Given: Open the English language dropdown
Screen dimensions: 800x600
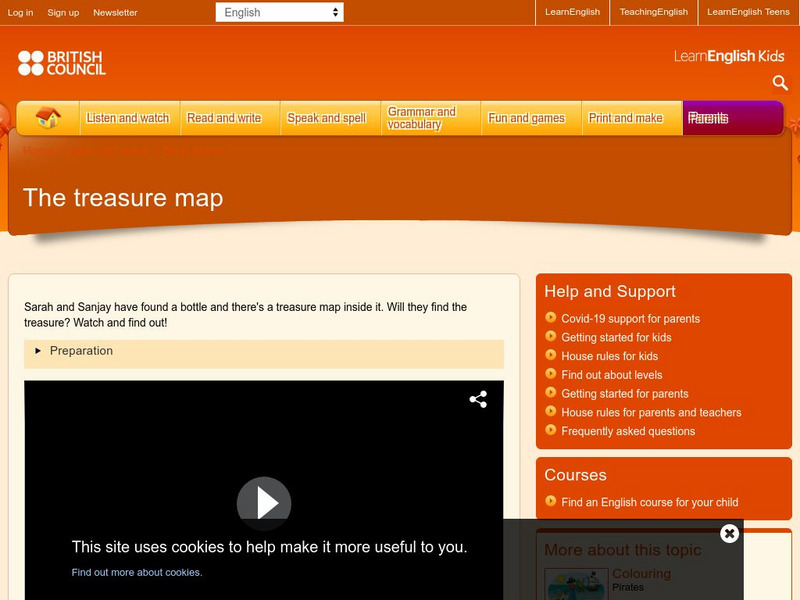Looking at the screenshot, I should pyautogui.click(x=280, y=12).
